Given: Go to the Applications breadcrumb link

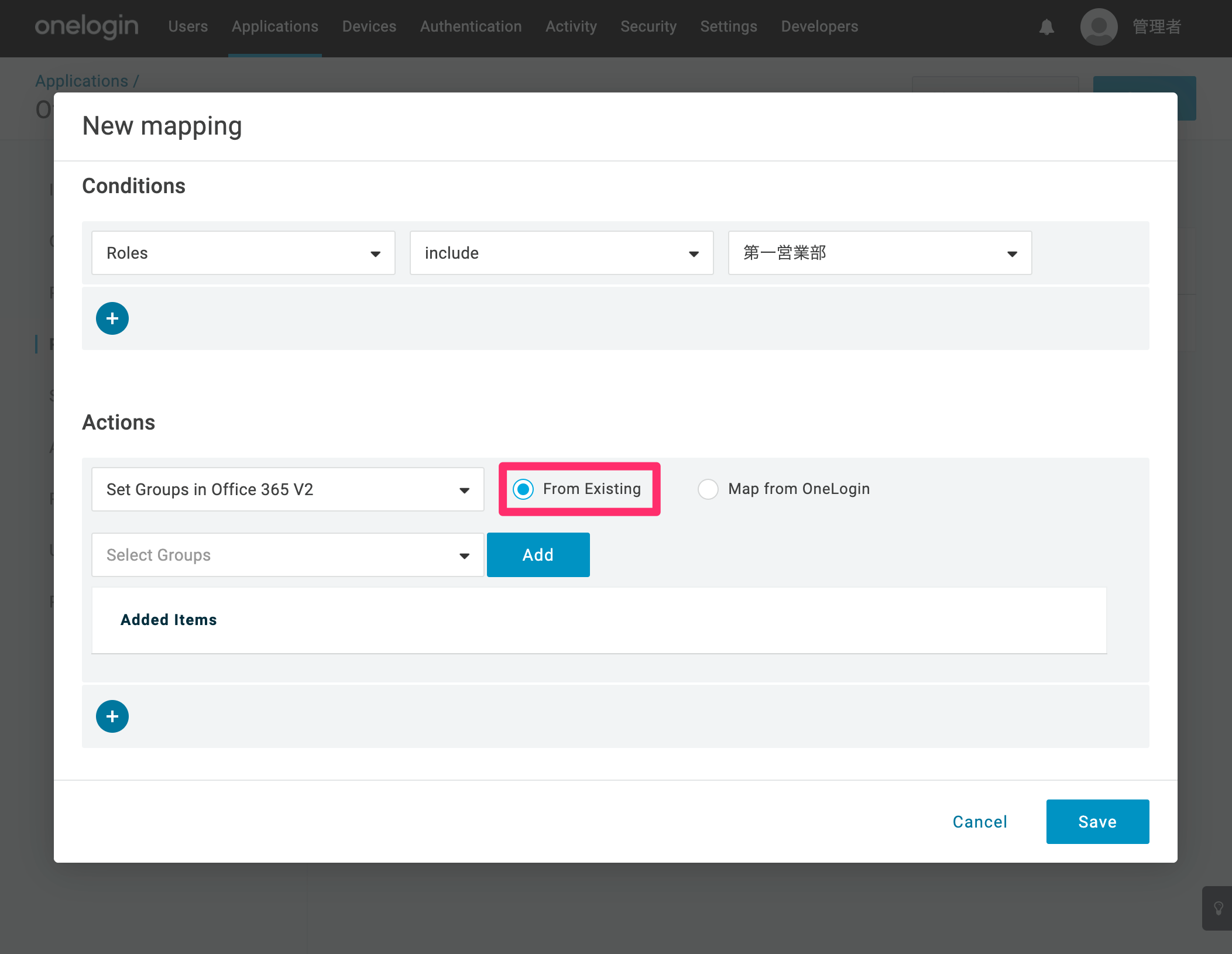Looking at the screenshot, I should 81,81.
